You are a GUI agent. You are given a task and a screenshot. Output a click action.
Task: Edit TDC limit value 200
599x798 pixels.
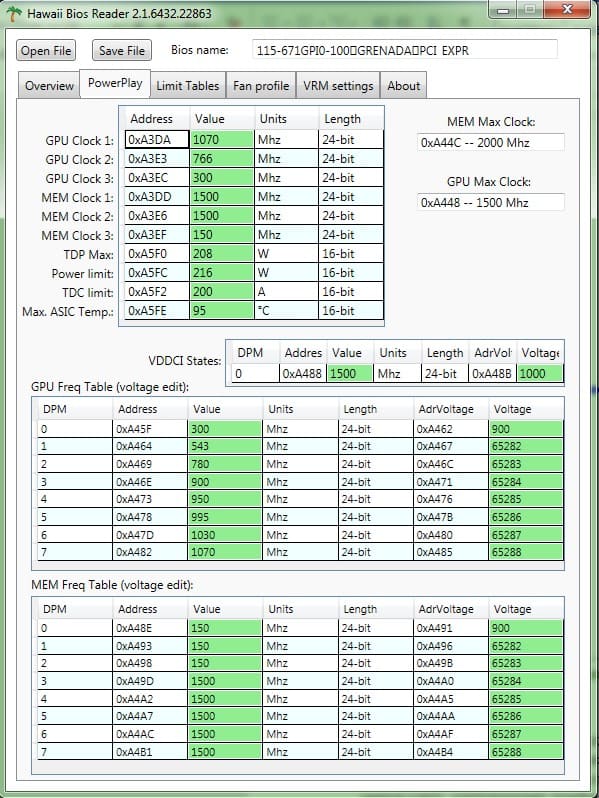[221, 292]
